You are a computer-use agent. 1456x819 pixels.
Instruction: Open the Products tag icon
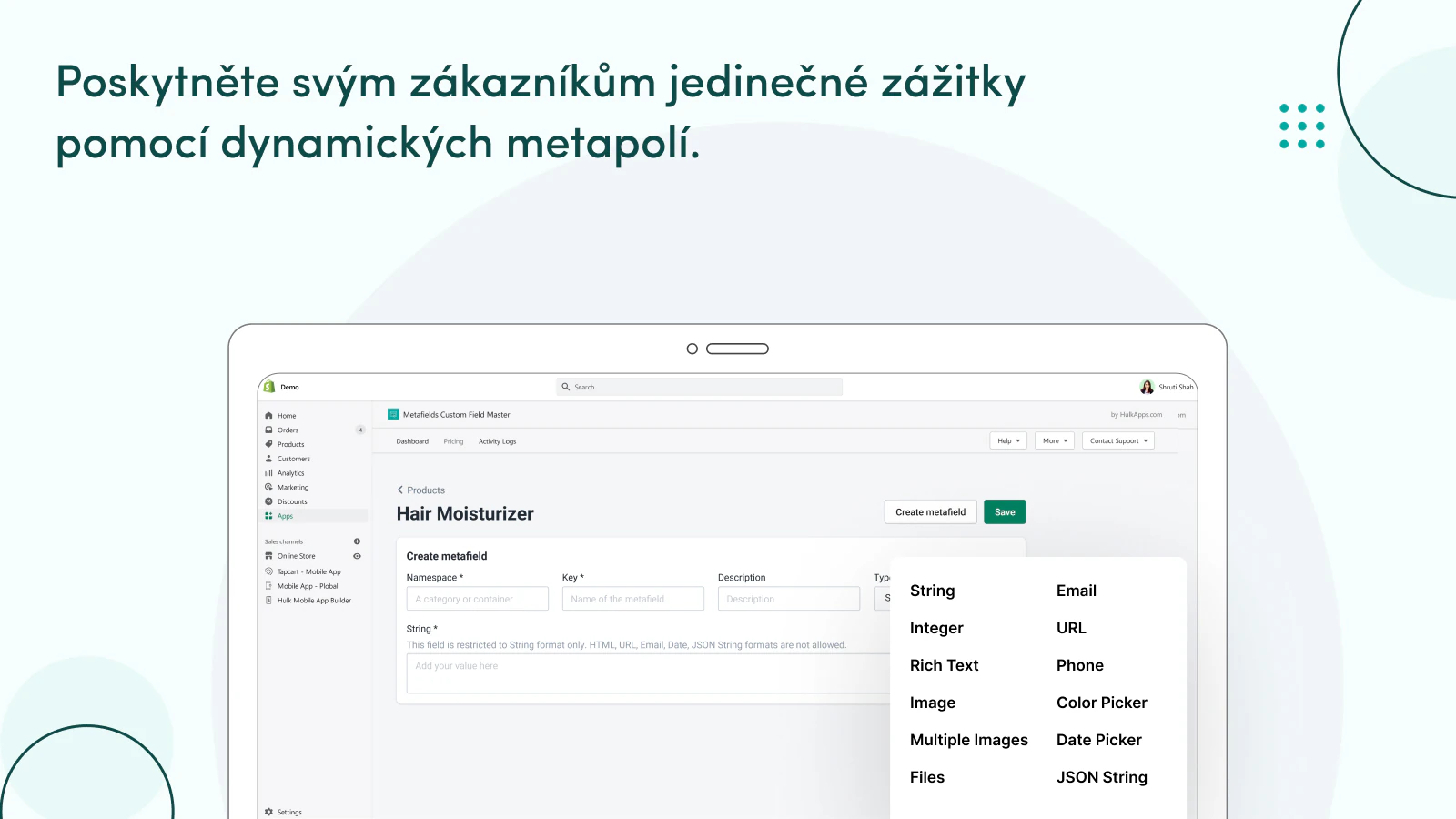point(268,444)
